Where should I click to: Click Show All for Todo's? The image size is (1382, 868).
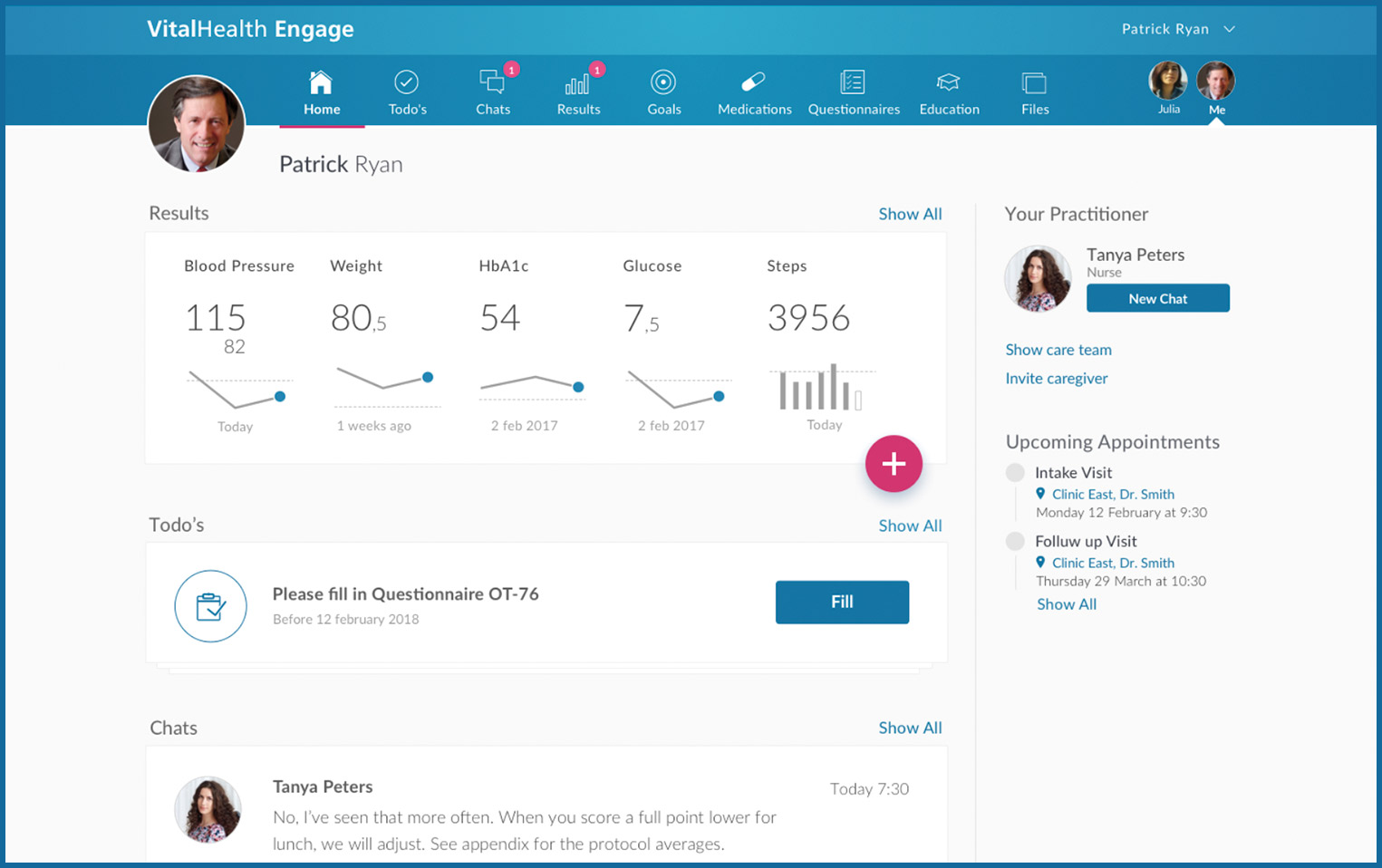click(x=910, y=526)
